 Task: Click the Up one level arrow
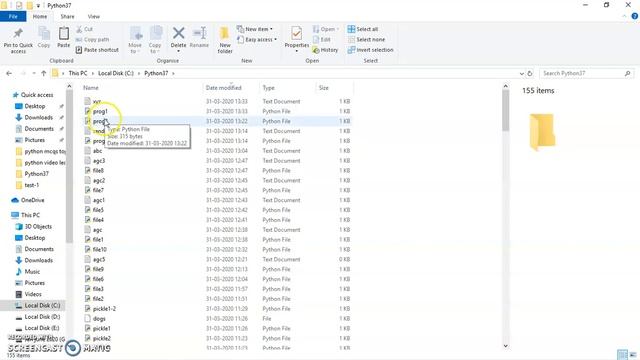[x=44, y=73]
